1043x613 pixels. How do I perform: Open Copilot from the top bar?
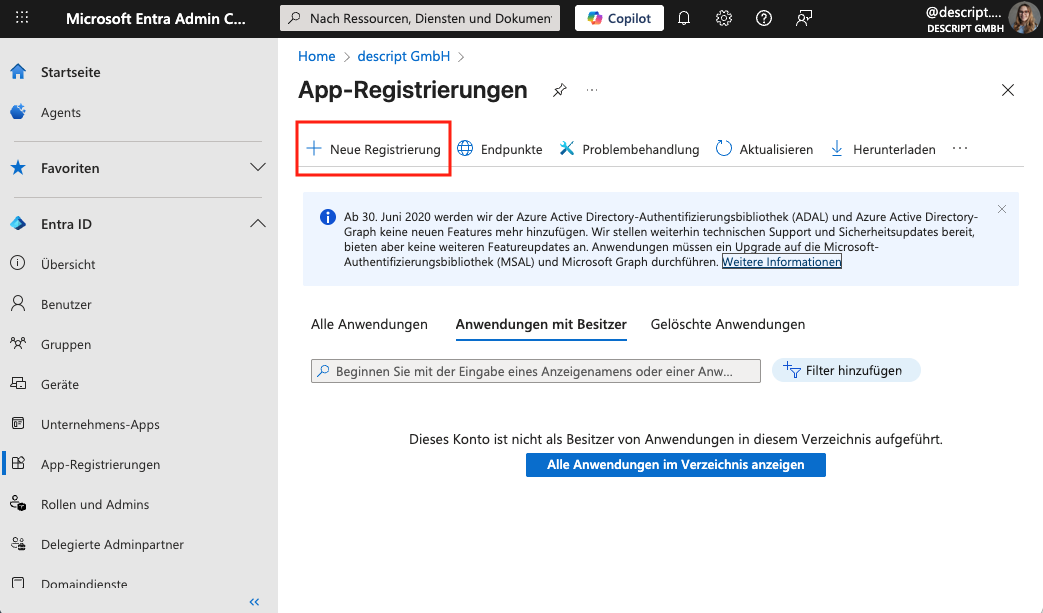[x=619, y=18]
